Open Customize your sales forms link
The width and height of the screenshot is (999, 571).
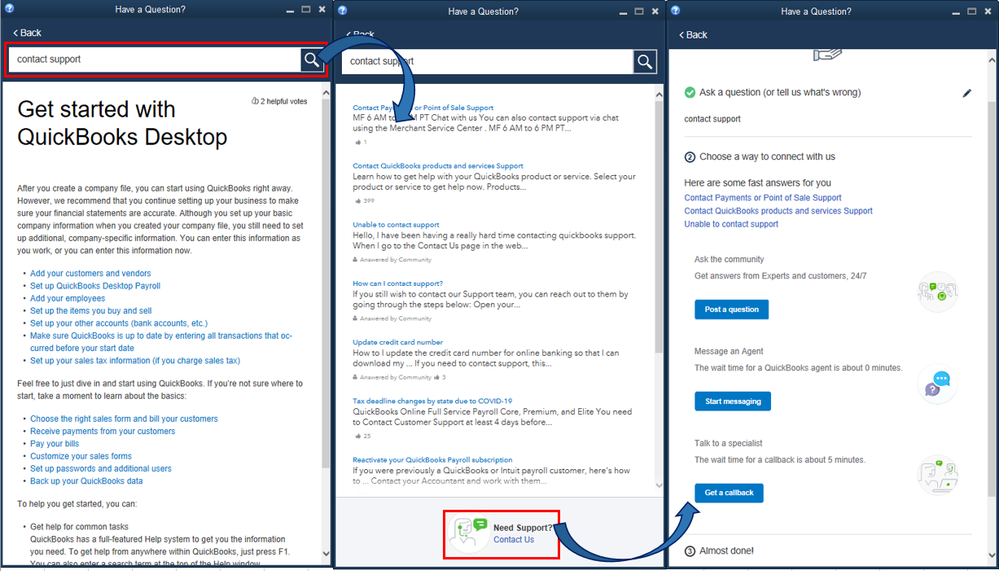[x=81, y=456]
